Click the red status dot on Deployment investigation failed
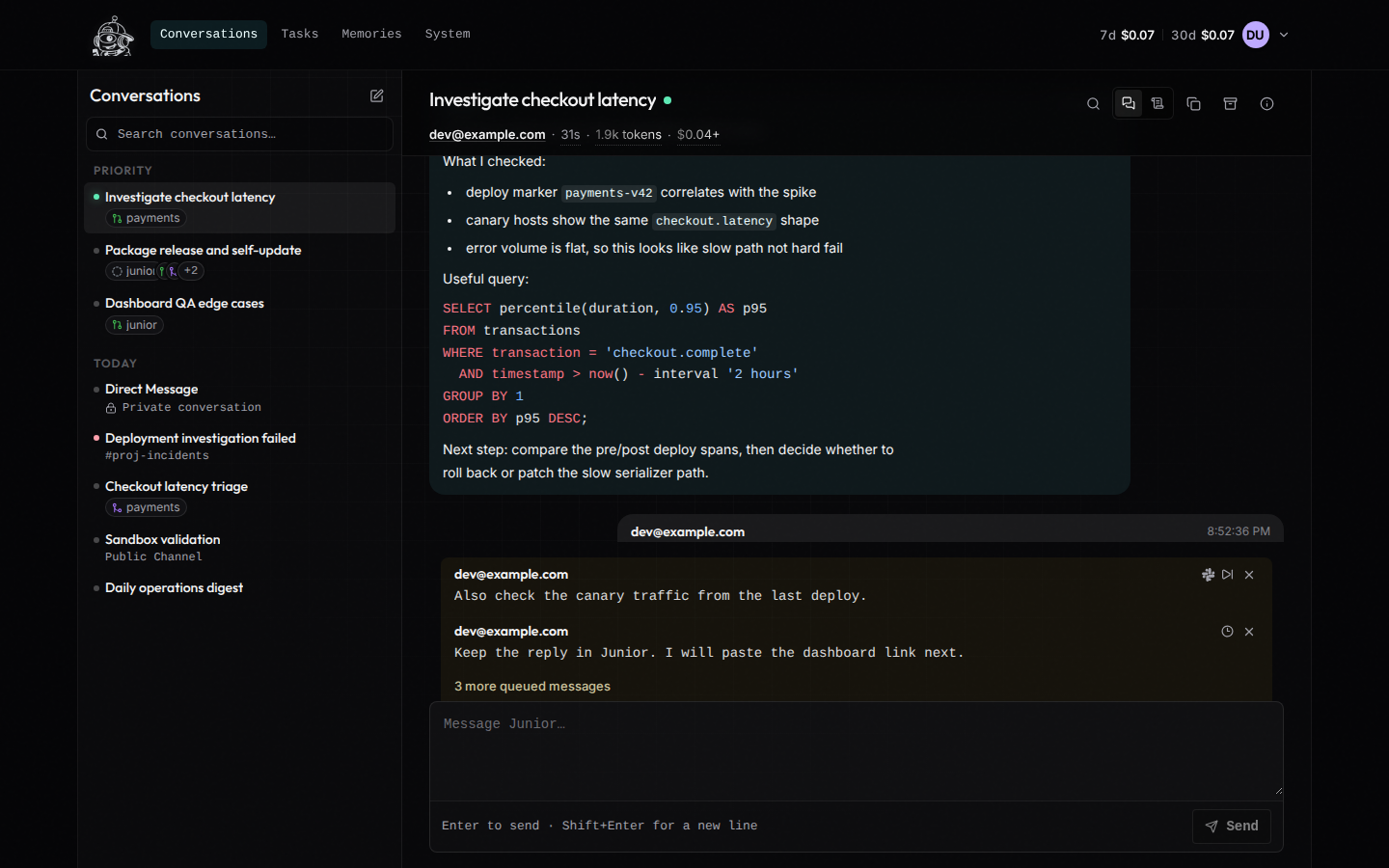The height and width of the screenshot is (868, 1389). tap(96, 438)
